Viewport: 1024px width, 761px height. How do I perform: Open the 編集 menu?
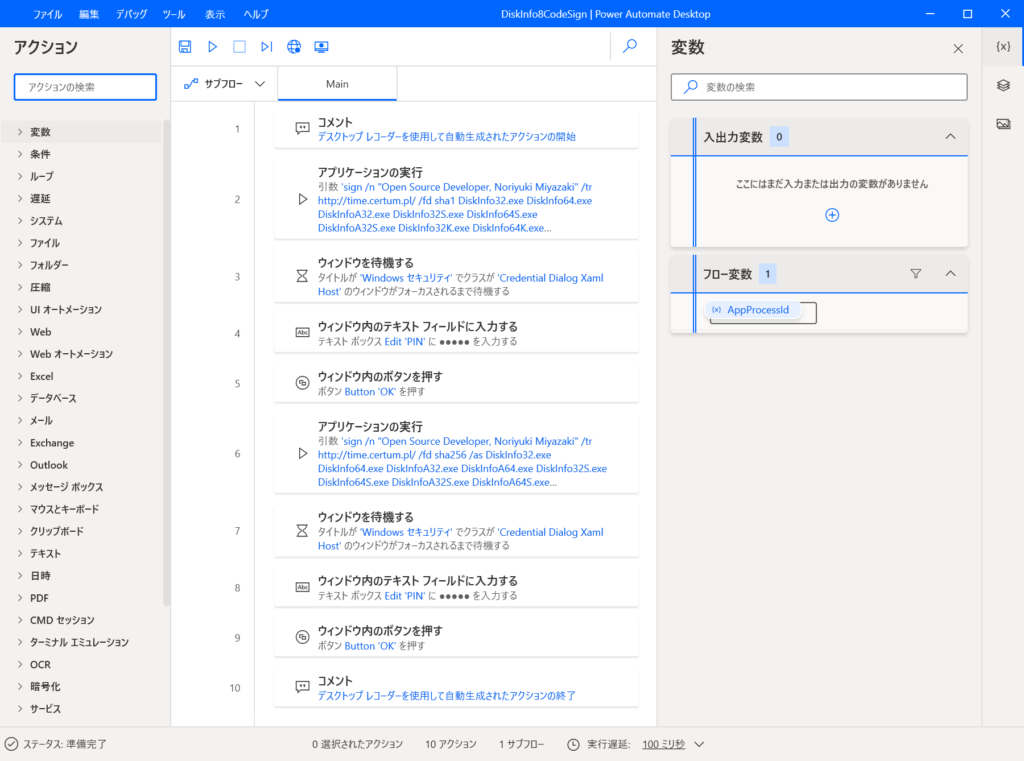point(89,14)
